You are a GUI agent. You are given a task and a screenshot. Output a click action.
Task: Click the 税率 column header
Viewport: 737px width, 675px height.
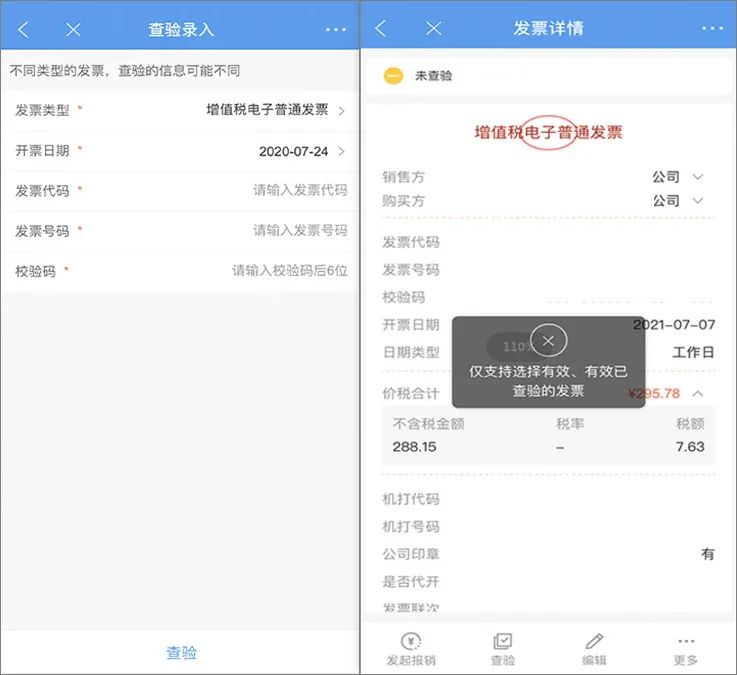point(570,424)
